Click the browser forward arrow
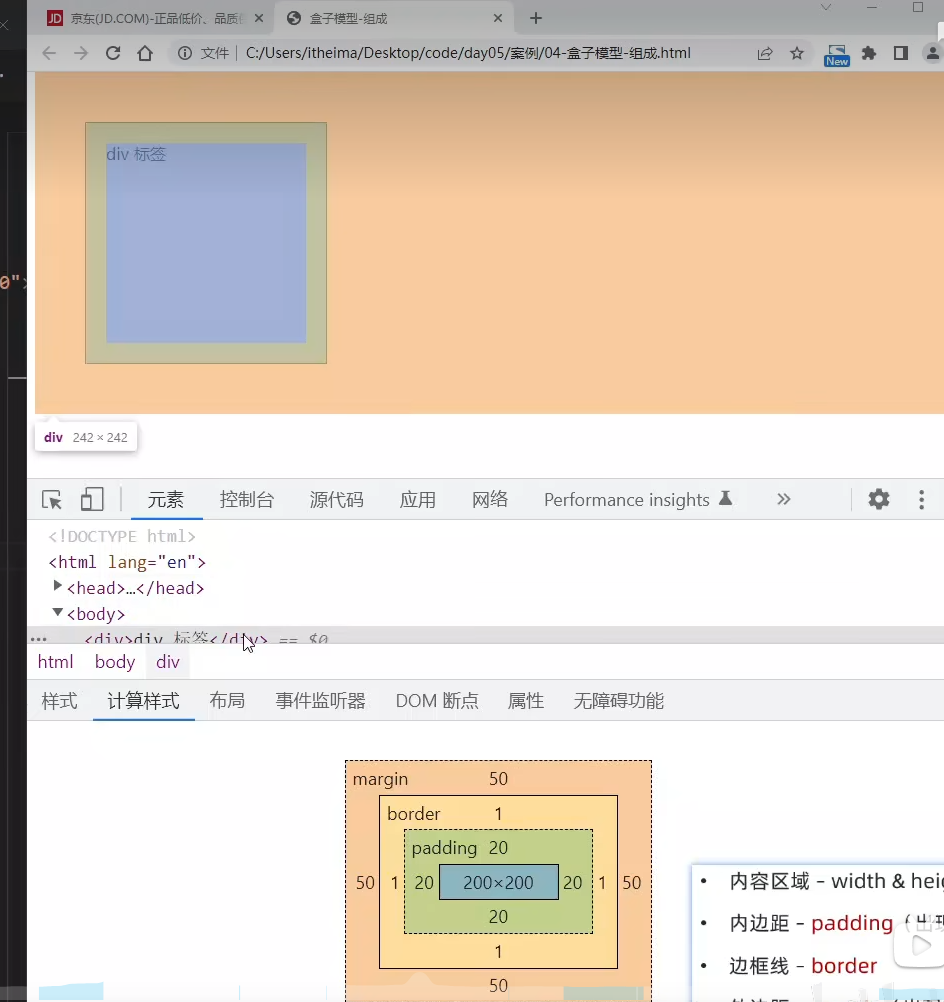944x1002 pixels. pyautogui.click(x=81, y=53)
